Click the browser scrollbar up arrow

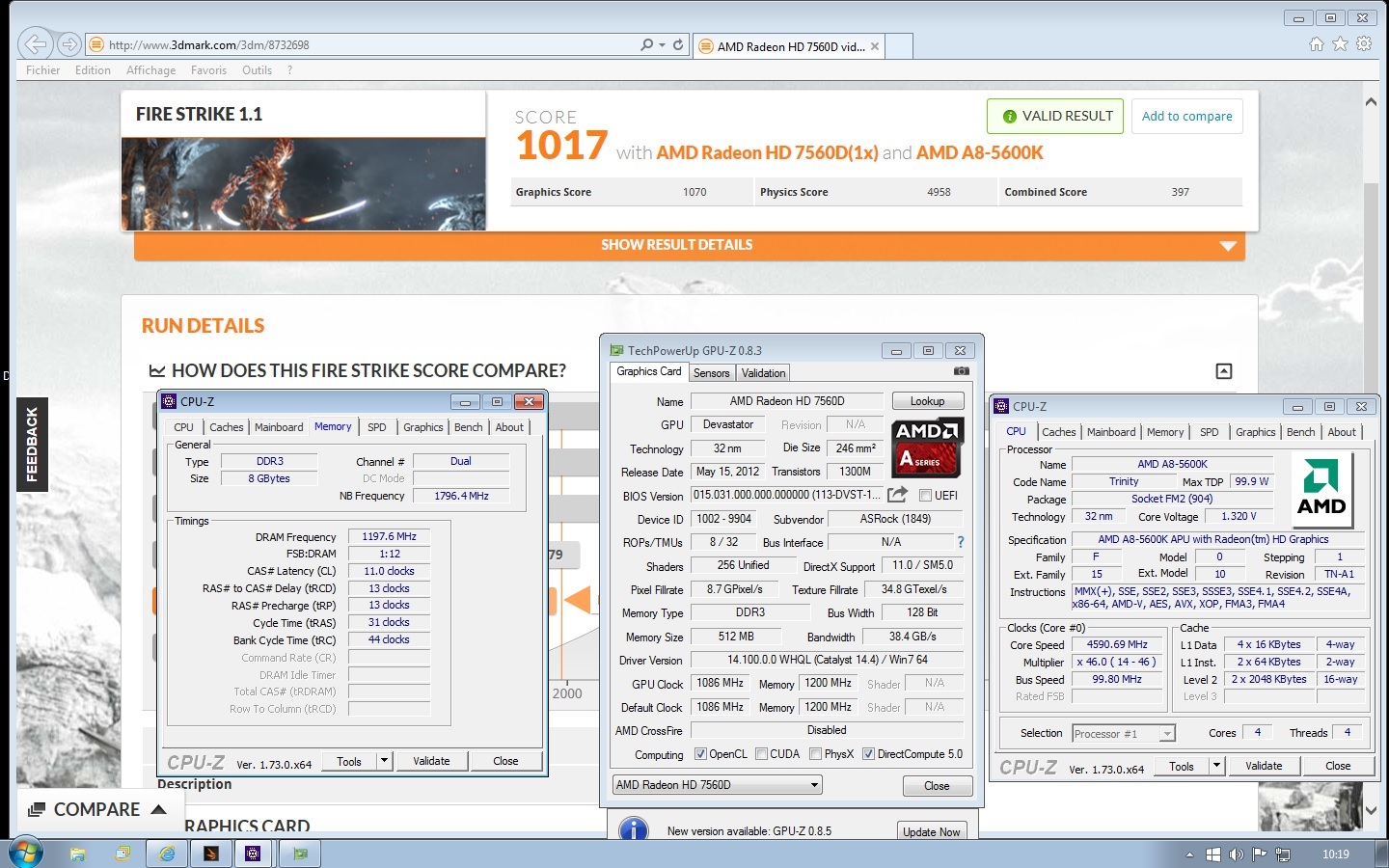1371,101
